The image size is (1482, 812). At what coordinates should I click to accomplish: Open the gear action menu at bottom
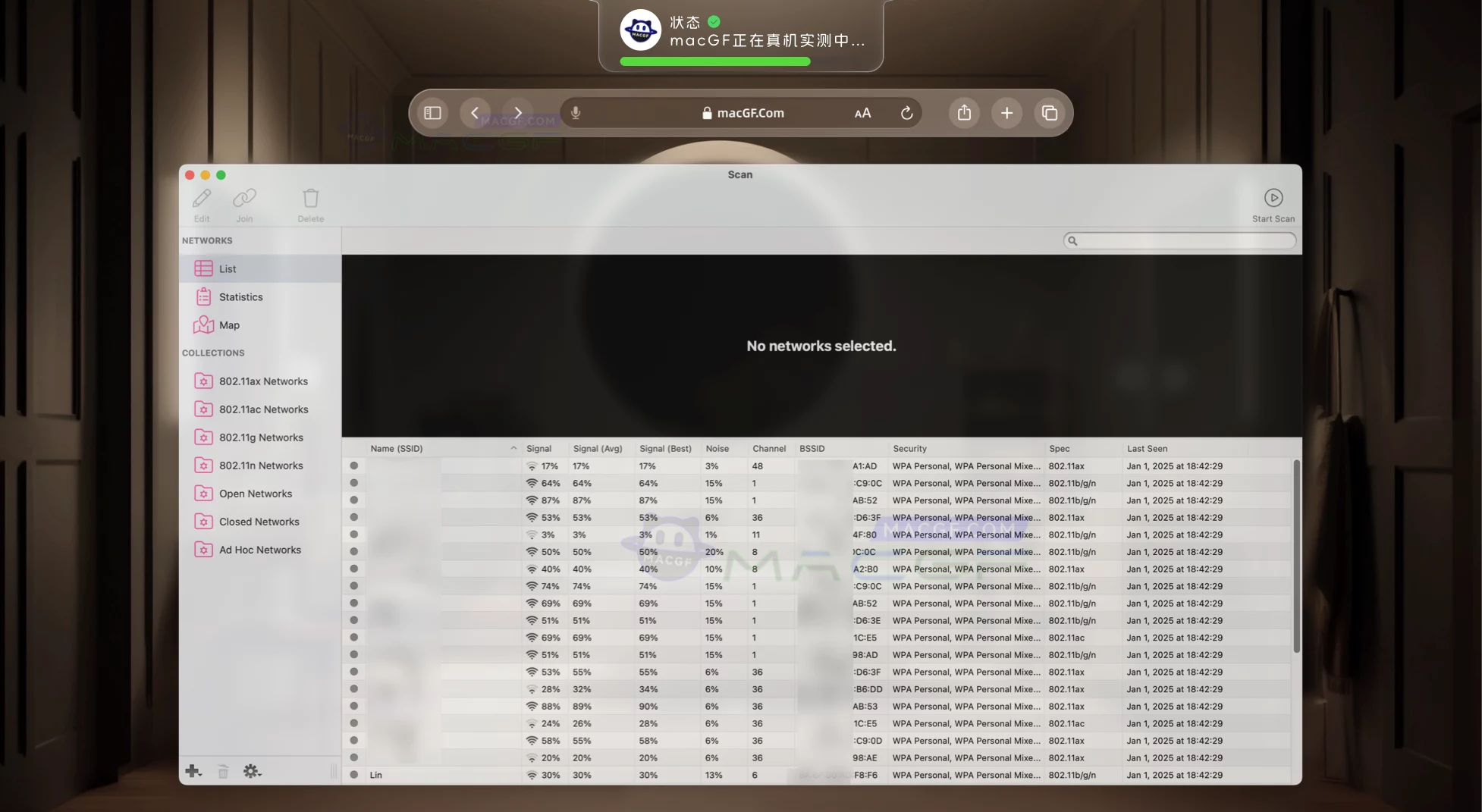(251, 770)
